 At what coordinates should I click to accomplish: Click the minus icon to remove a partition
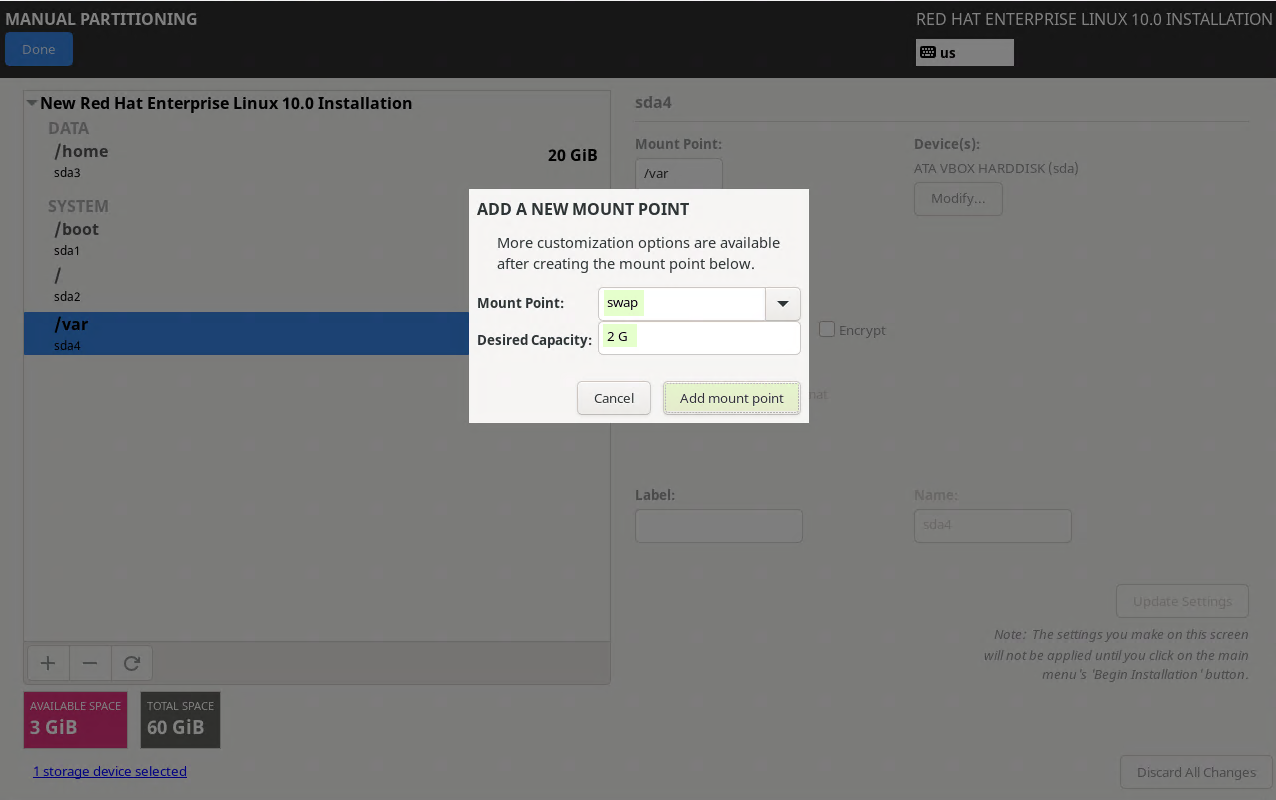pos(89,663)
